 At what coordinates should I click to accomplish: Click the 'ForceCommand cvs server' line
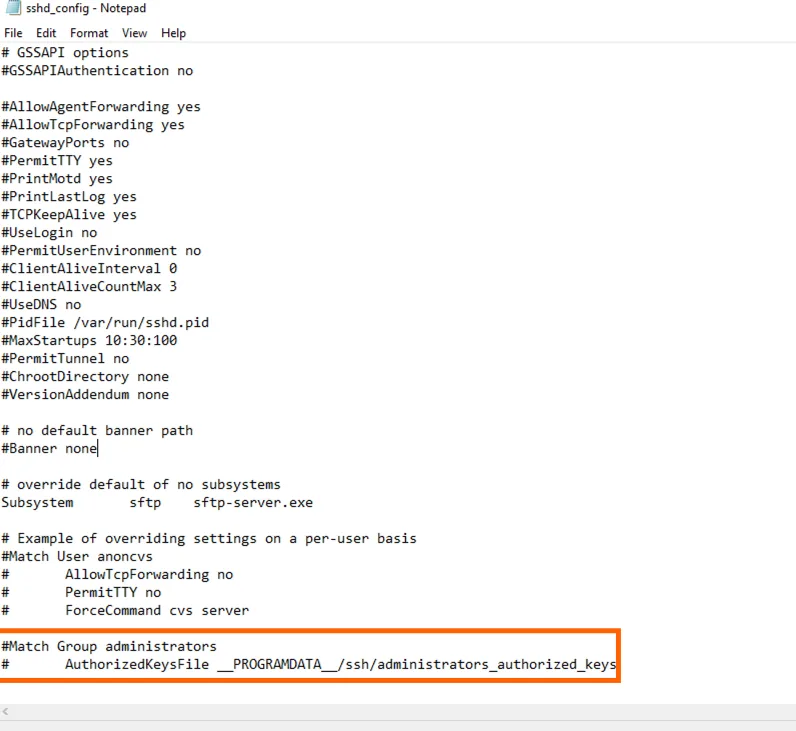click(157, 611)
